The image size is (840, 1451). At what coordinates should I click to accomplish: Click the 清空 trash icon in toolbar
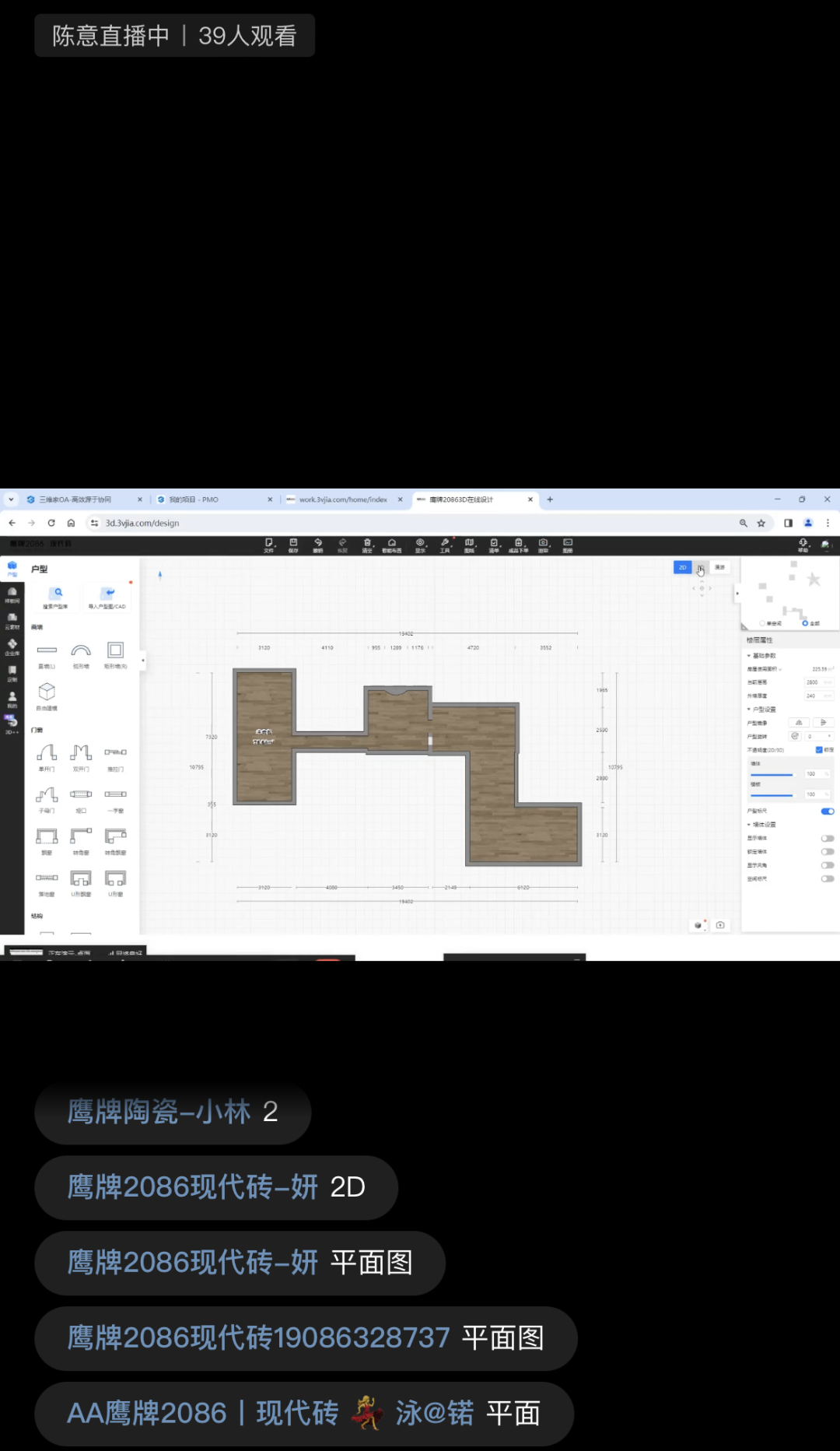coord(367,544)
